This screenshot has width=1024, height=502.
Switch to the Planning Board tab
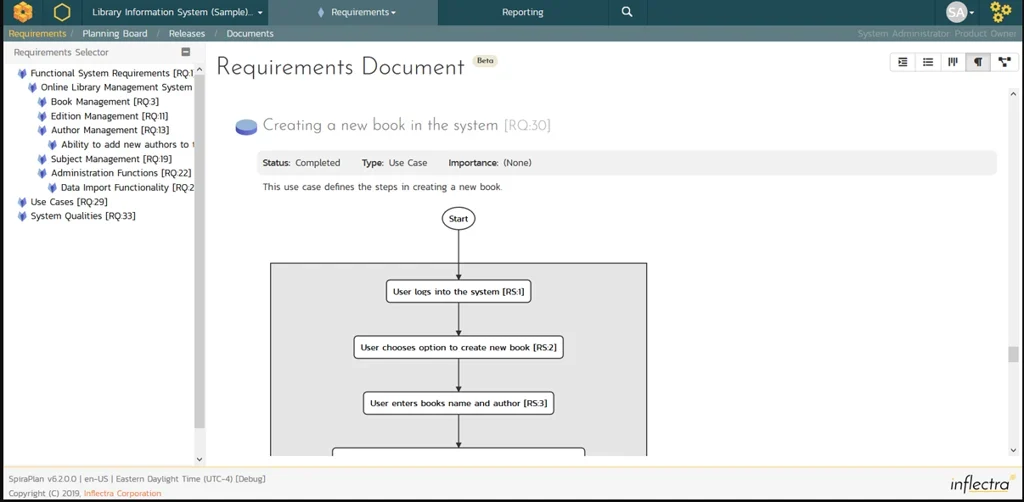[115, 33]
